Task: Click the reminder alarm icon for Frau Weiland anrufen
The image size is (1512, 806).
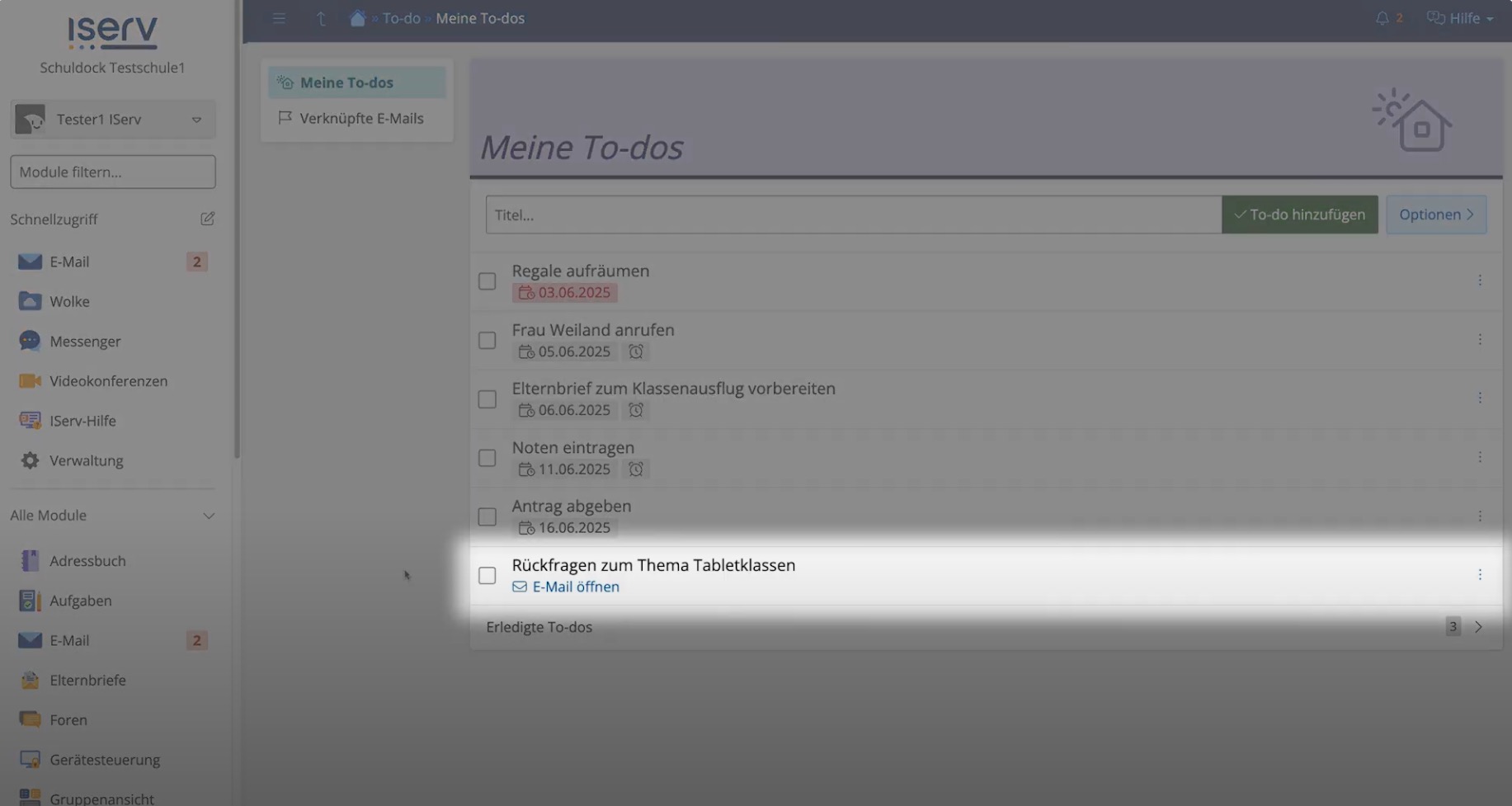Action: coord(635,351)
